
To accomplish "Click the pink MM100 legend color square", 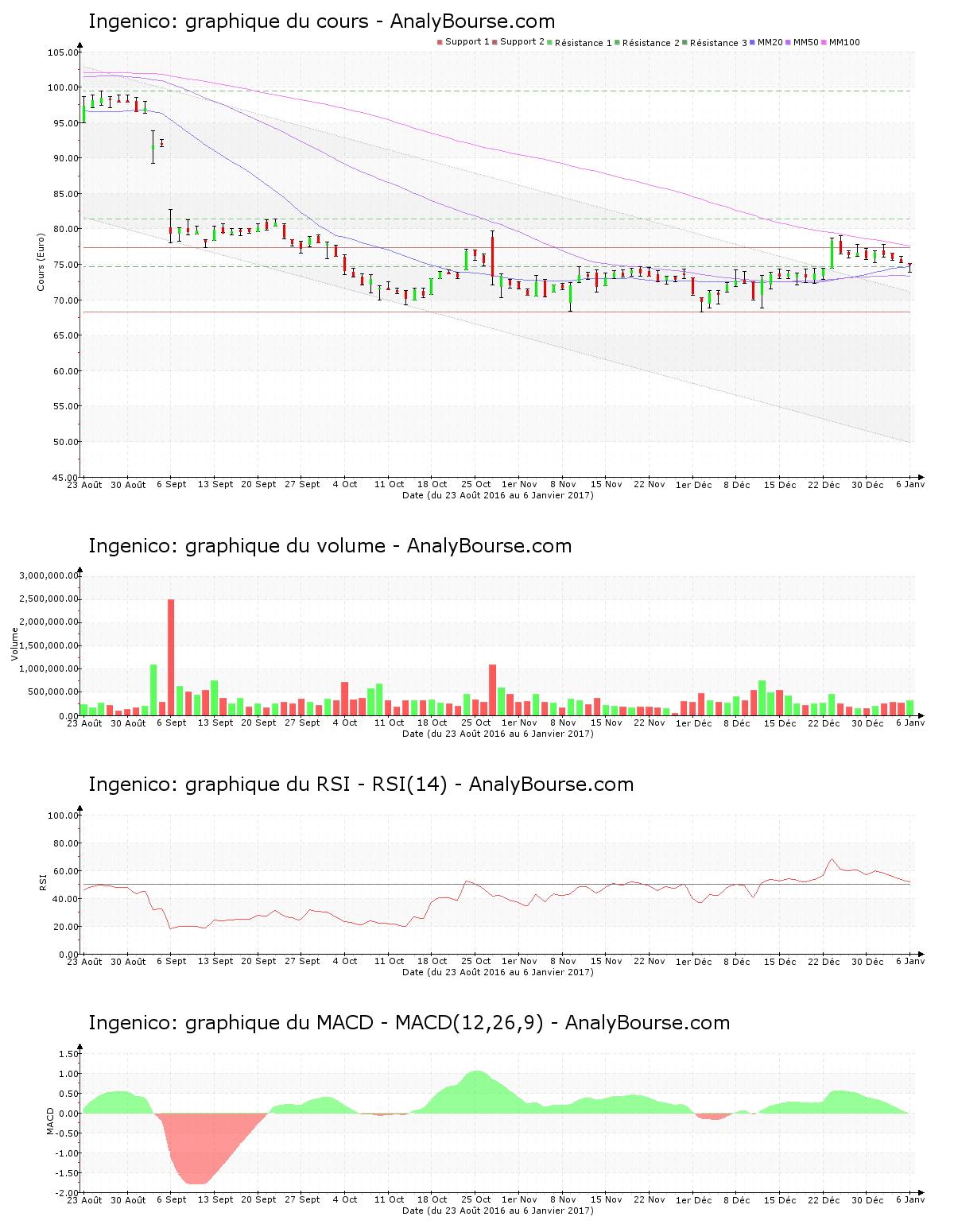I will [824, 43].
